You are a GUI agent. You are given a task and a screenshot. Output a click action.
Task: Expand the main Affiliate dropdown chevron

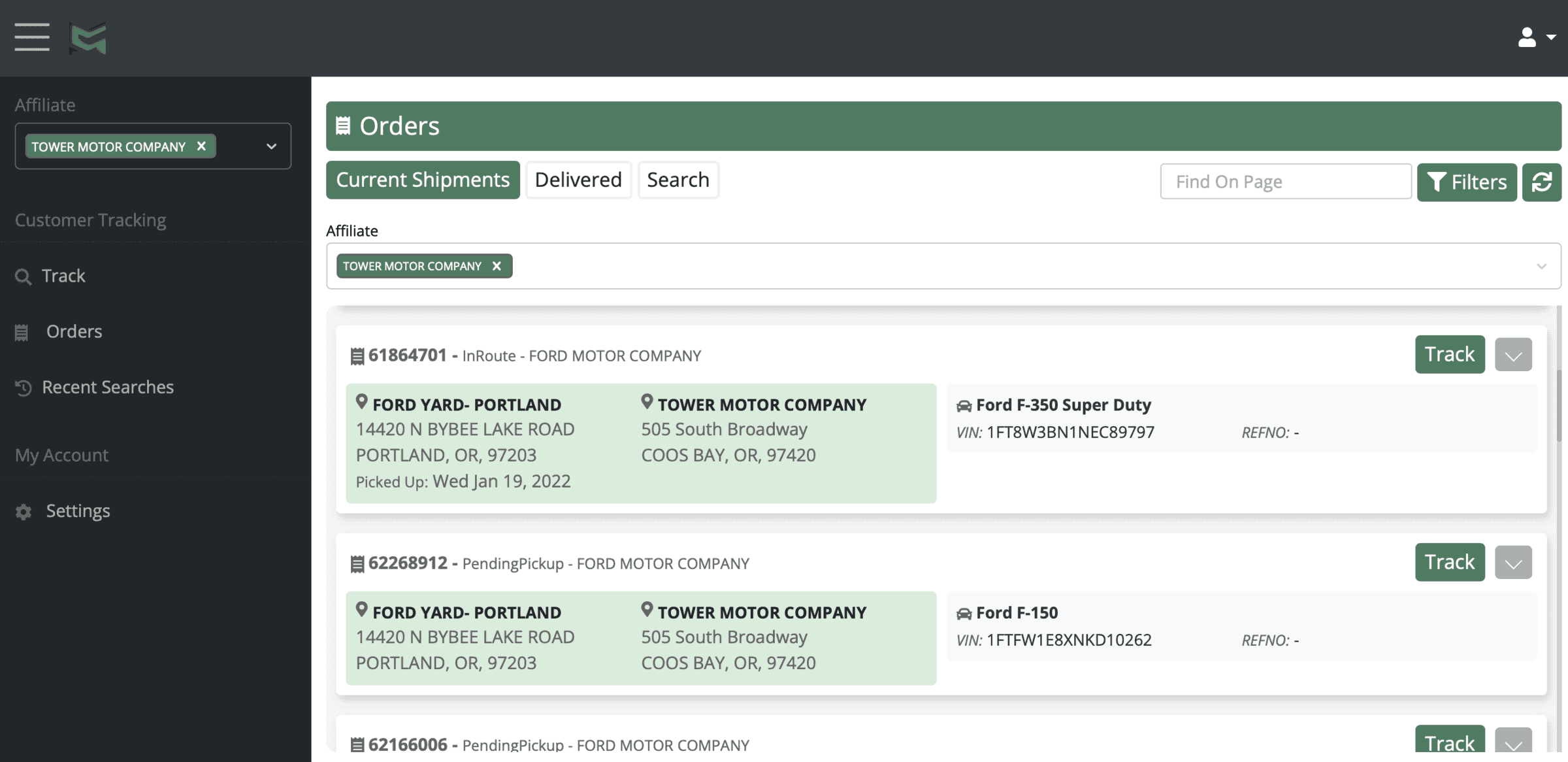[1541, 267]
